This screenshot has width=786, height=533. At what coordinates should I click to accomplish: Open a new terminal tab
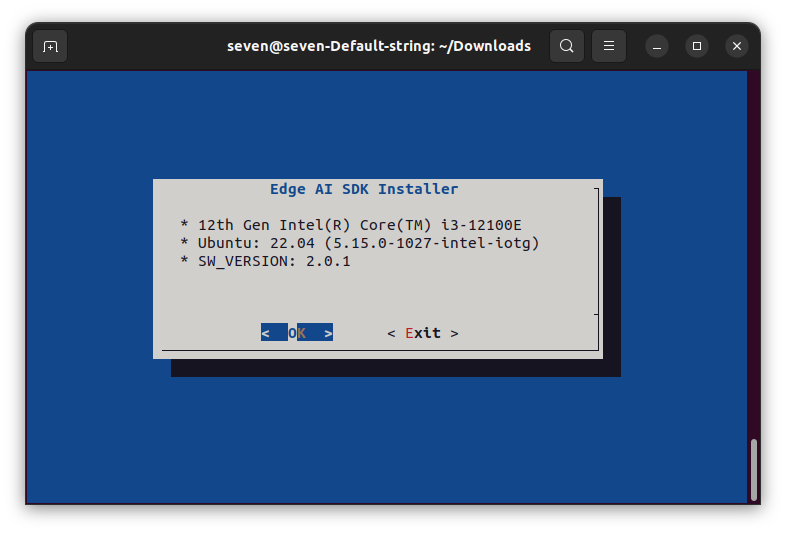pyautogui.click(x=50, y=46)
